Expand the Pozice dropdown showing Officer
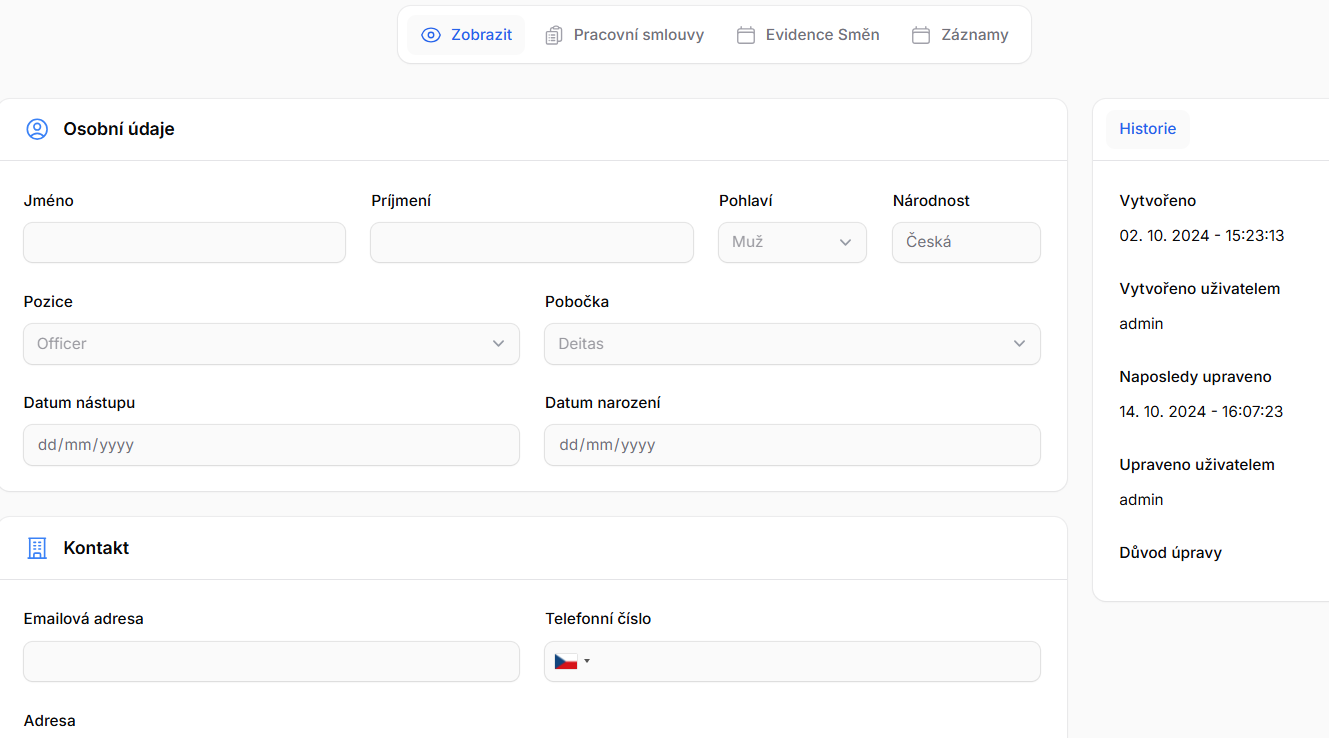 point(271,343)
